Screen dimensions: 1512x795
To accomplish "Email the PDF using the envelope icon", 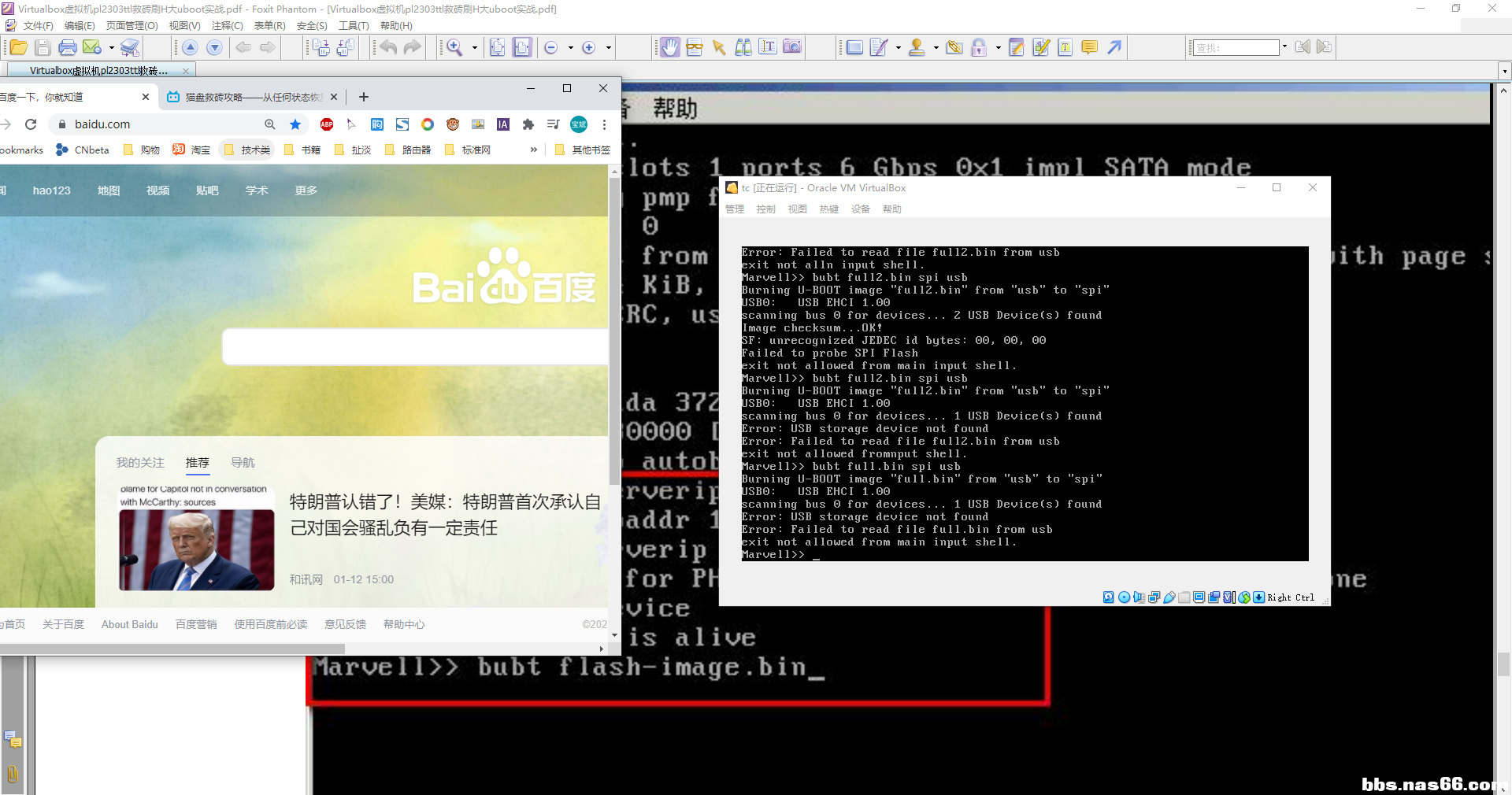I will click(92, 47).
